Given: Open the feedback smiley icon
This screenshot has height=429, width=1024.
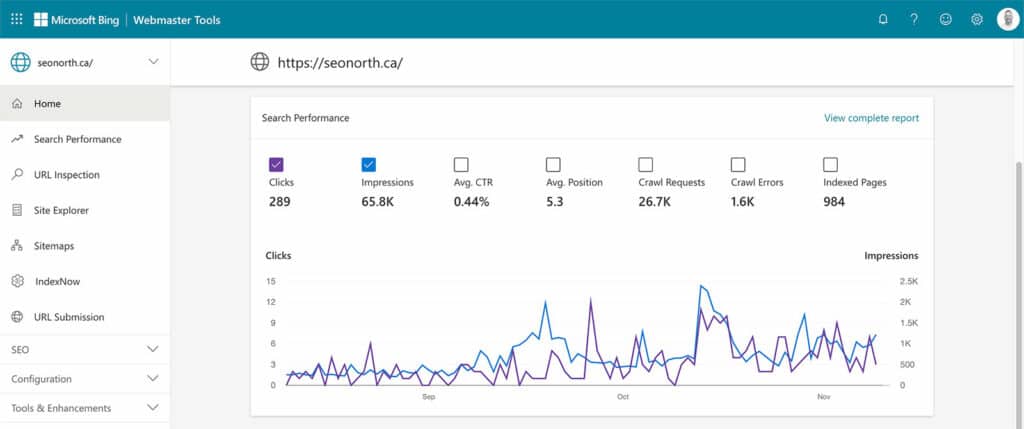Looking at the screenshot, I should 946,20.
